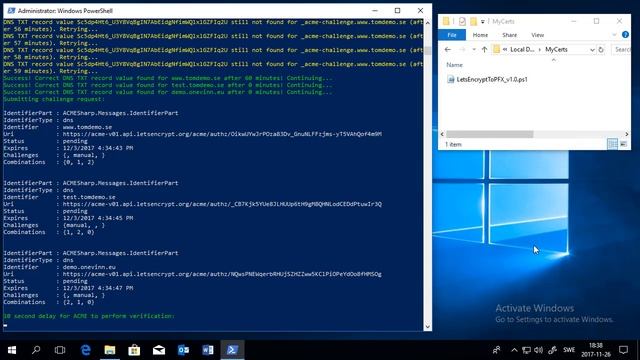Open Microsoft Store on the taskbar

click(134, 350)
